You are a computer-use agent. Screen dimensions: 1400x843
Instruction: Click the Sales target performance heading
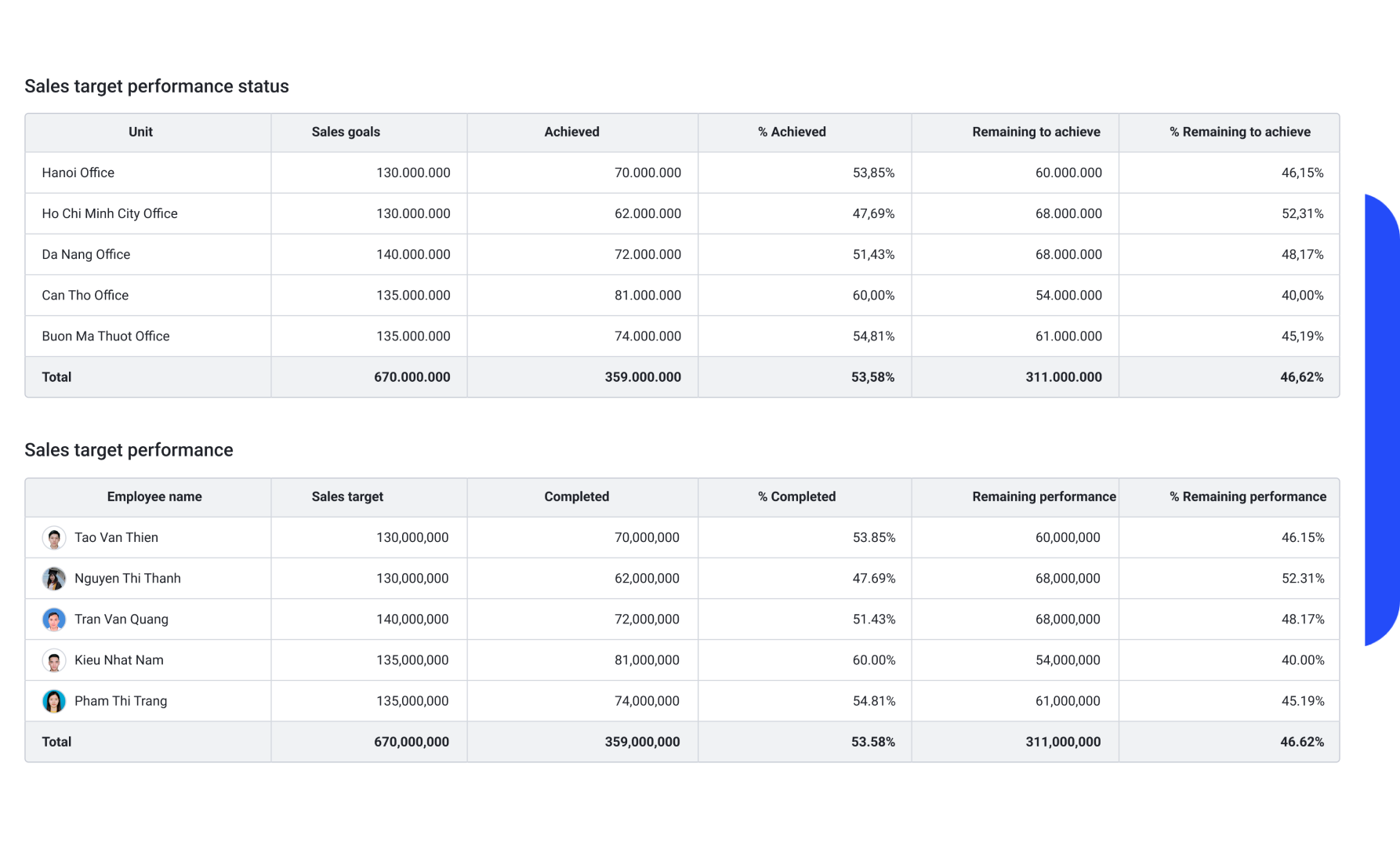(x=129, y=449)
